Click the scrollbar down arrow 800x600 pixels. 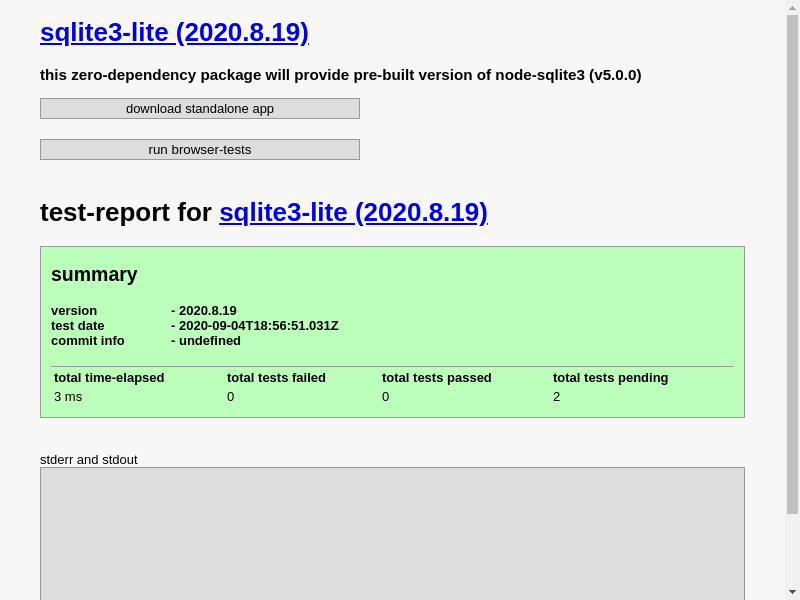point(792,593)
